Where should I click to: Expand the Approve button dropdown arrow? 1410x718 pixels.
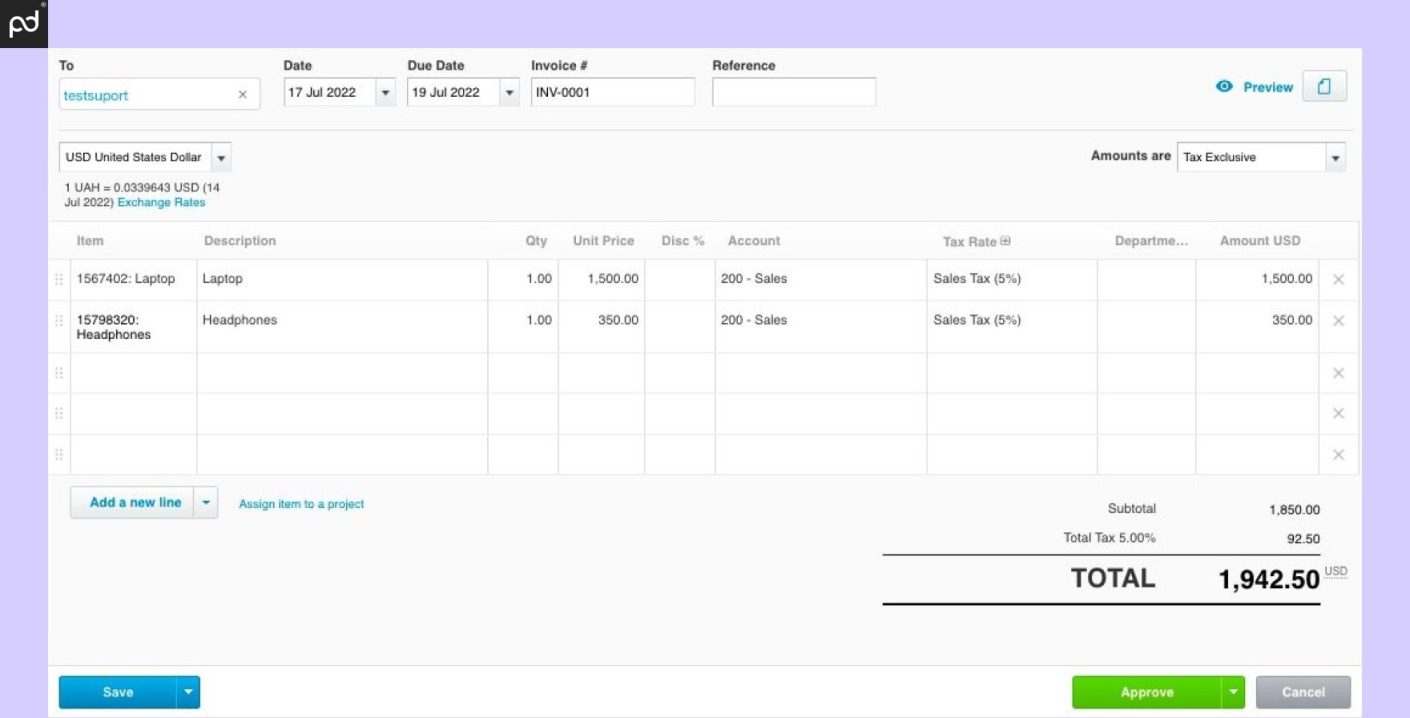pyautogui.click(x=1233, y=691)
